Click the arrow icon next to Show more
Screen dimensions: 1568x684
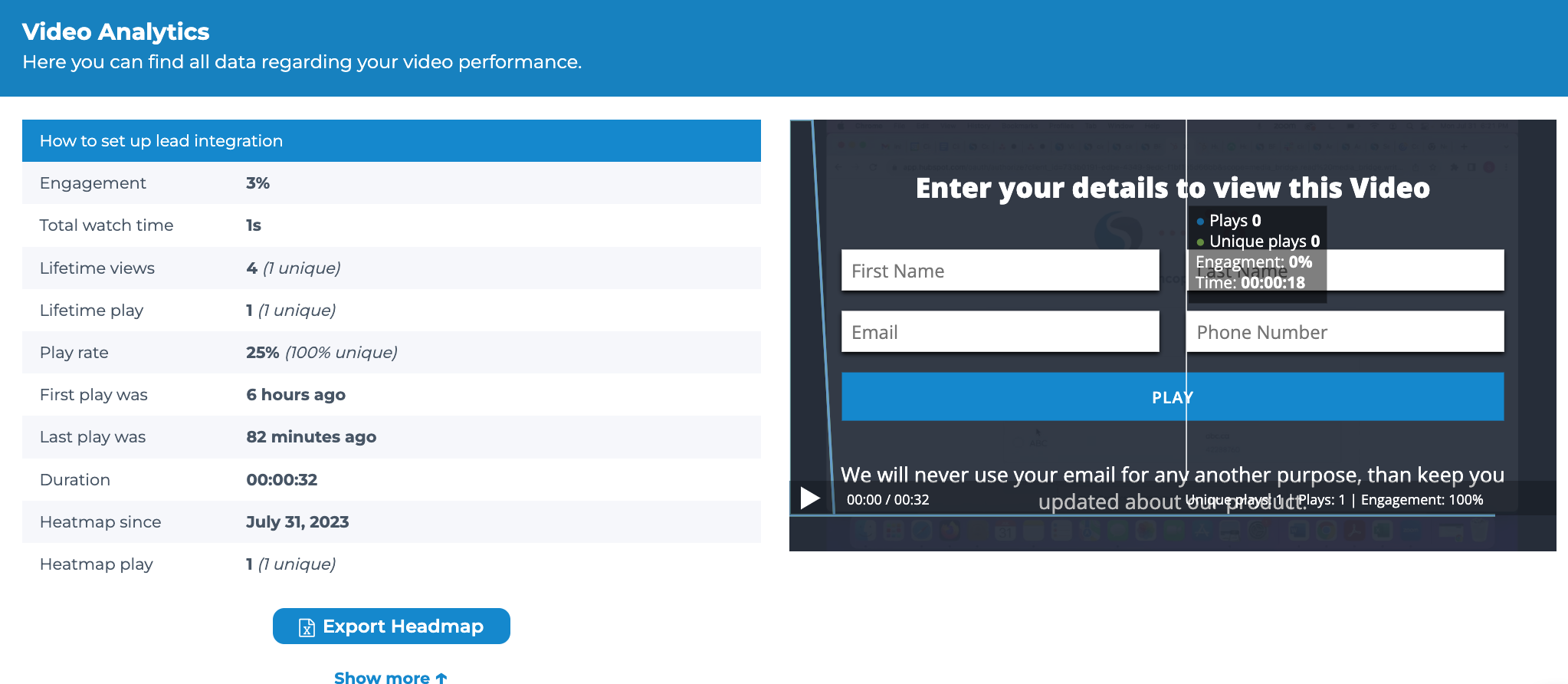coord(441,678)
